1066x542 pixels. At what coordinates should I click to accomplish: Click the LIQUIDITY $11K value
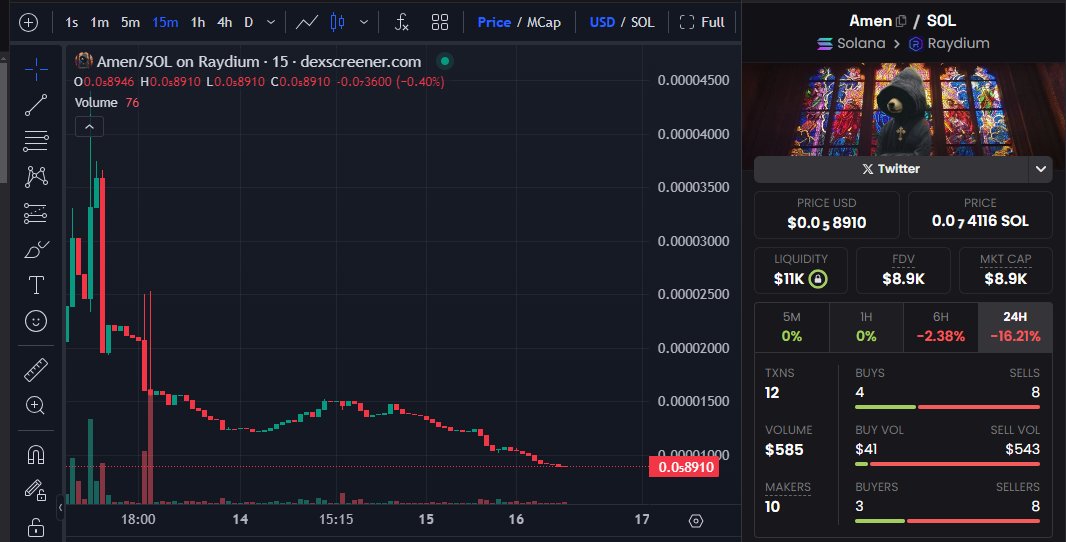(x=789, y=279)
